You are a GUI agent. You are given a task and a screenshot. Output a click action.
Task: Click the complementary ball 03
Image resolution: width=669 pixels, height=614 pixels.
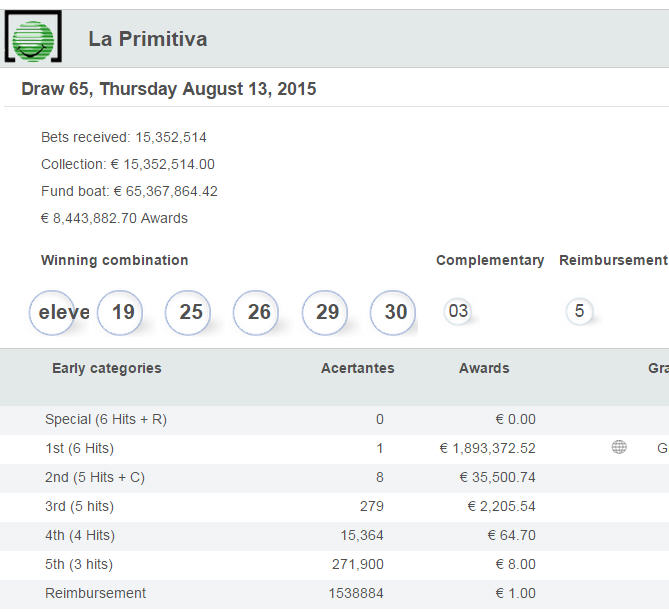pos(458,311)
